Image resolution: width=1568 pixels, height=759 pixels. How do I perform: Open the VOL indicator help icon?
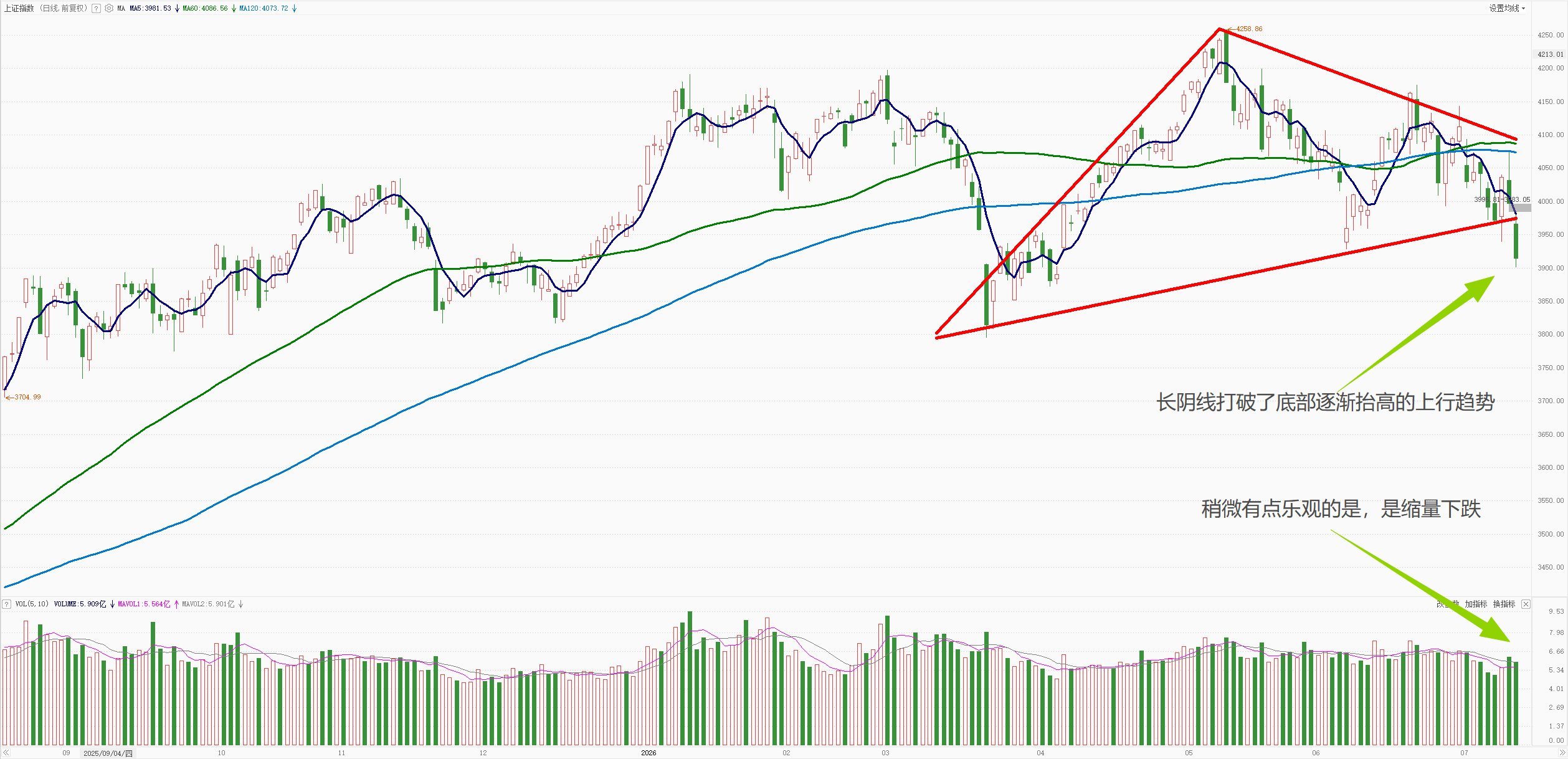click(6, 604)
